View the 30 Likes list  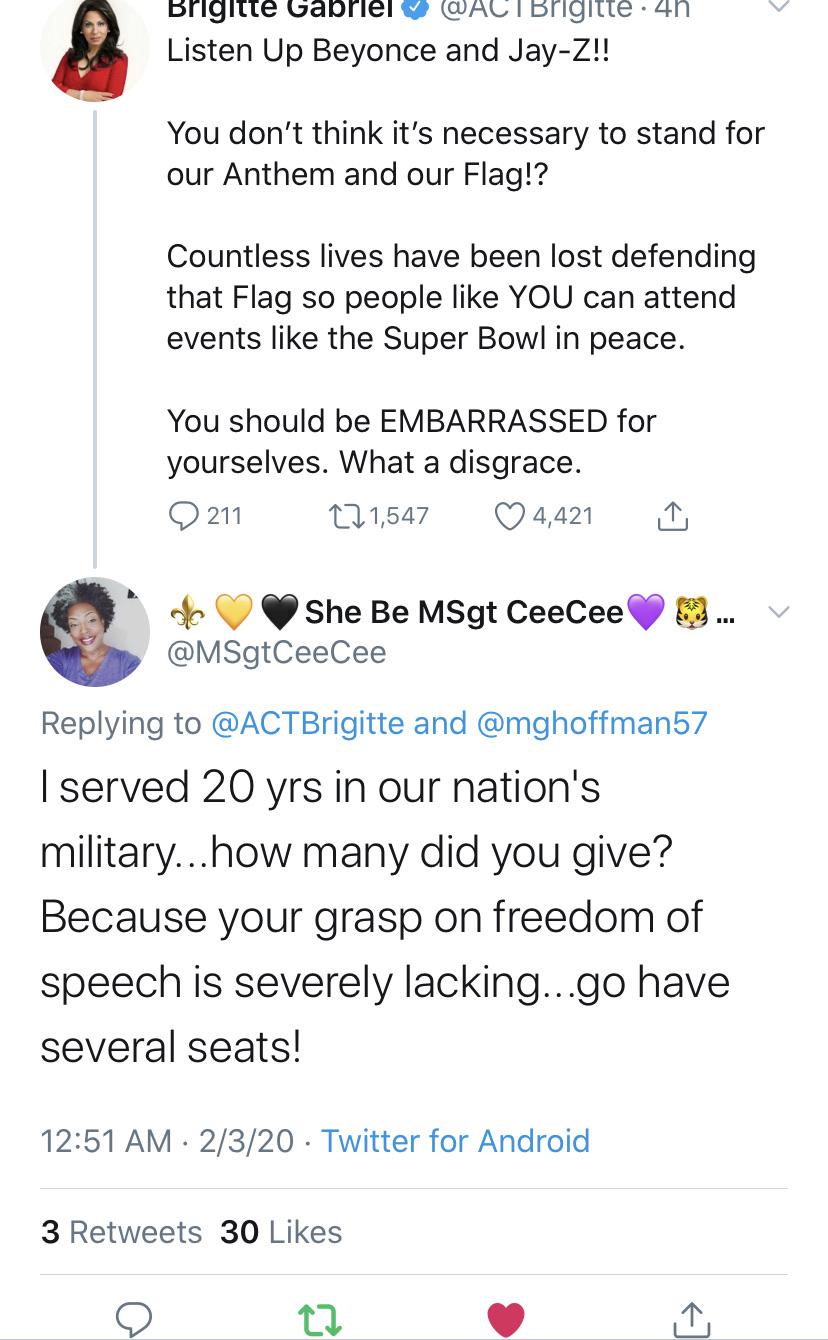[282, 1232]
